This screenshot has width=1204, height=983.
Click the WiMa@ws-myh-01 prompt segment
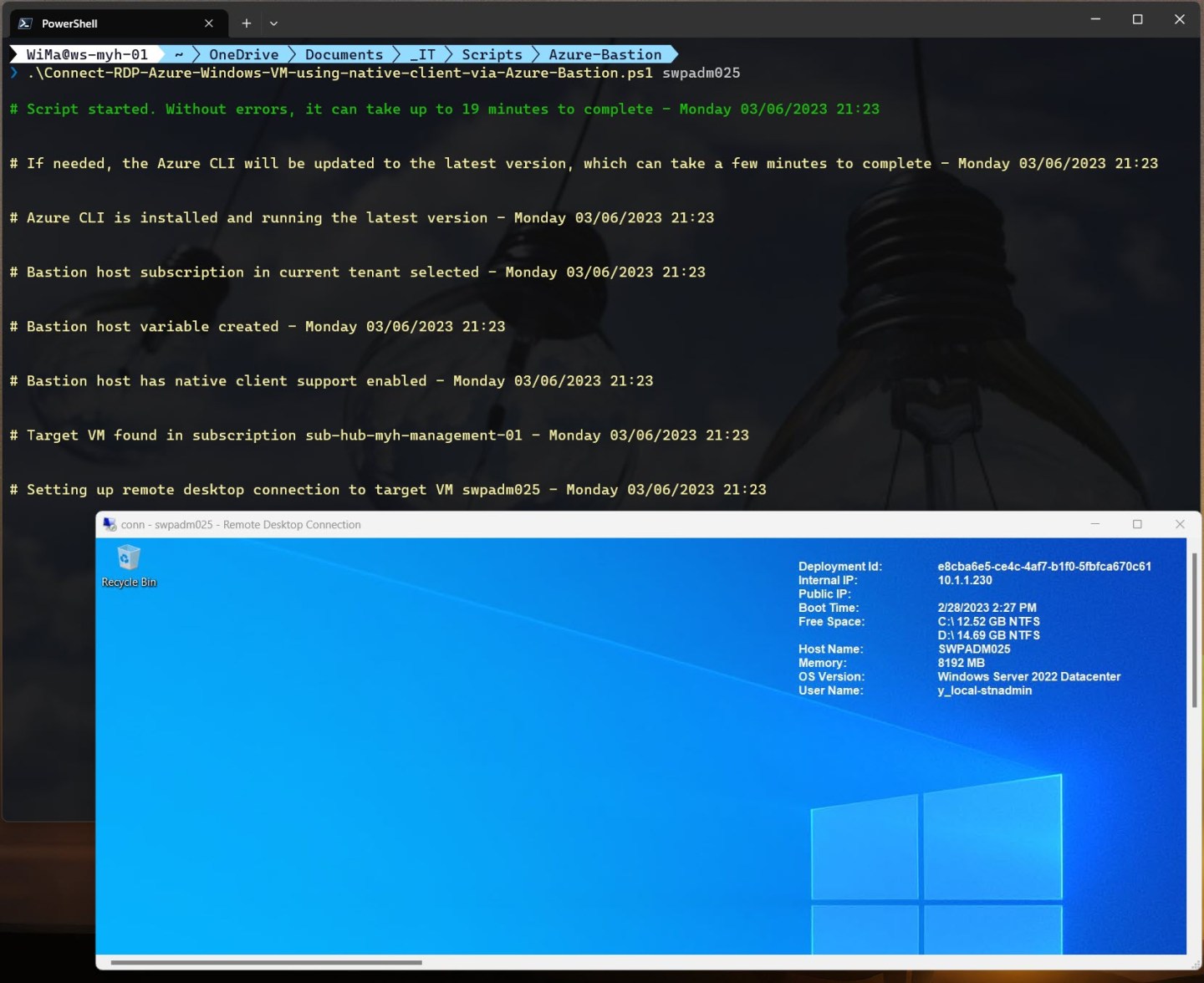(x=87, y=54)
